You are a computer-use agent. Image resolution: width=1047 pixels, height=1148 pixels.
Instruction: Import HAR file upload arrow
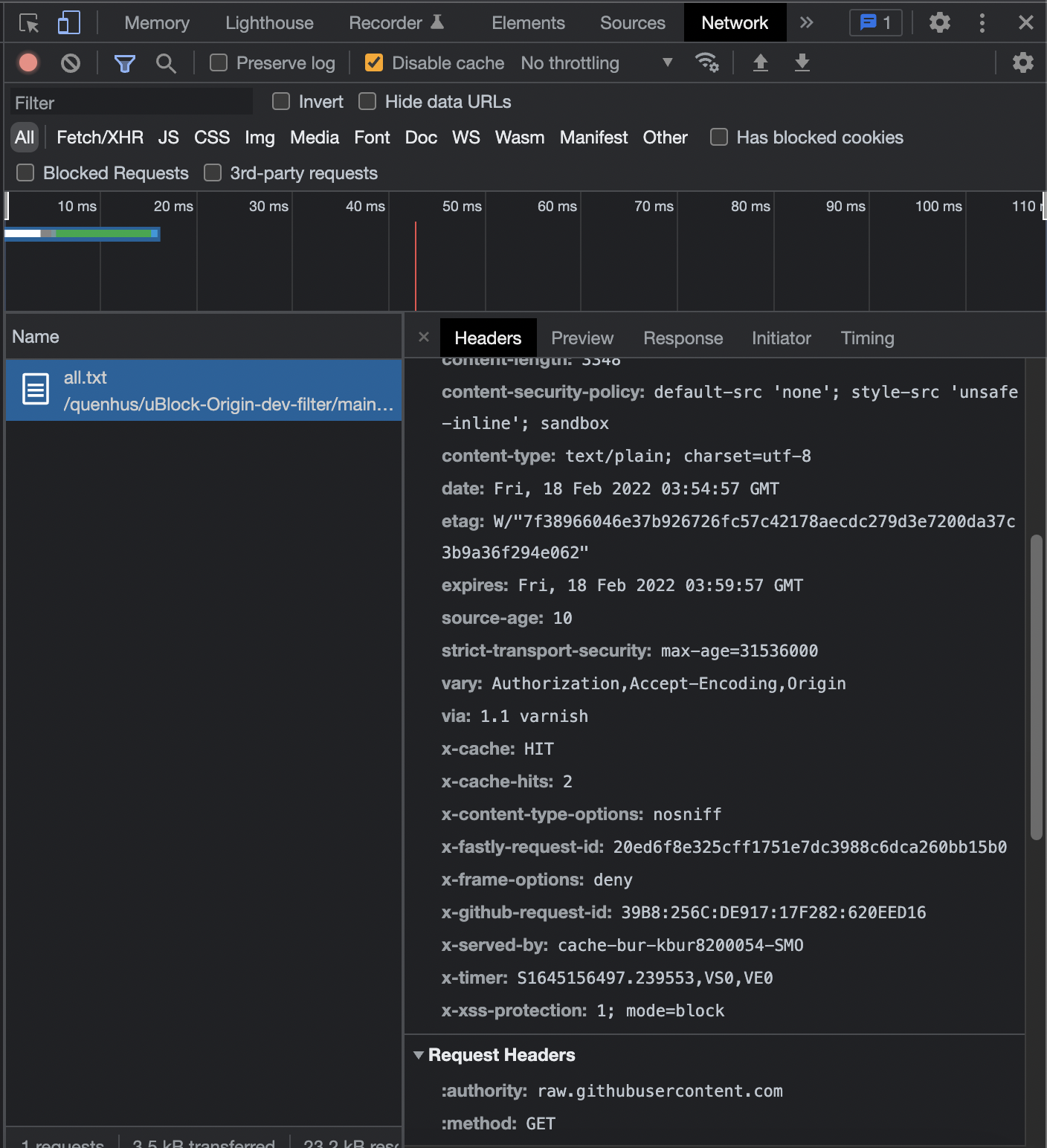(x=760, y=62)
